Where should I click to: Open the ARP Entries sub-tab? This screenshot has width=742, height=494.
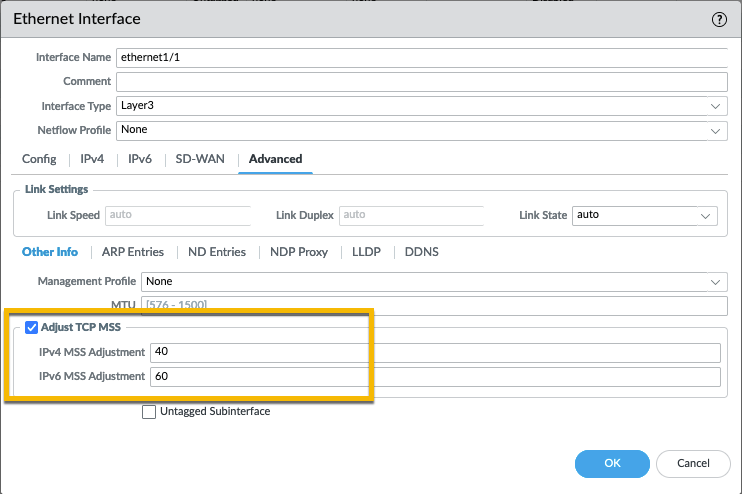pos(133,252)
